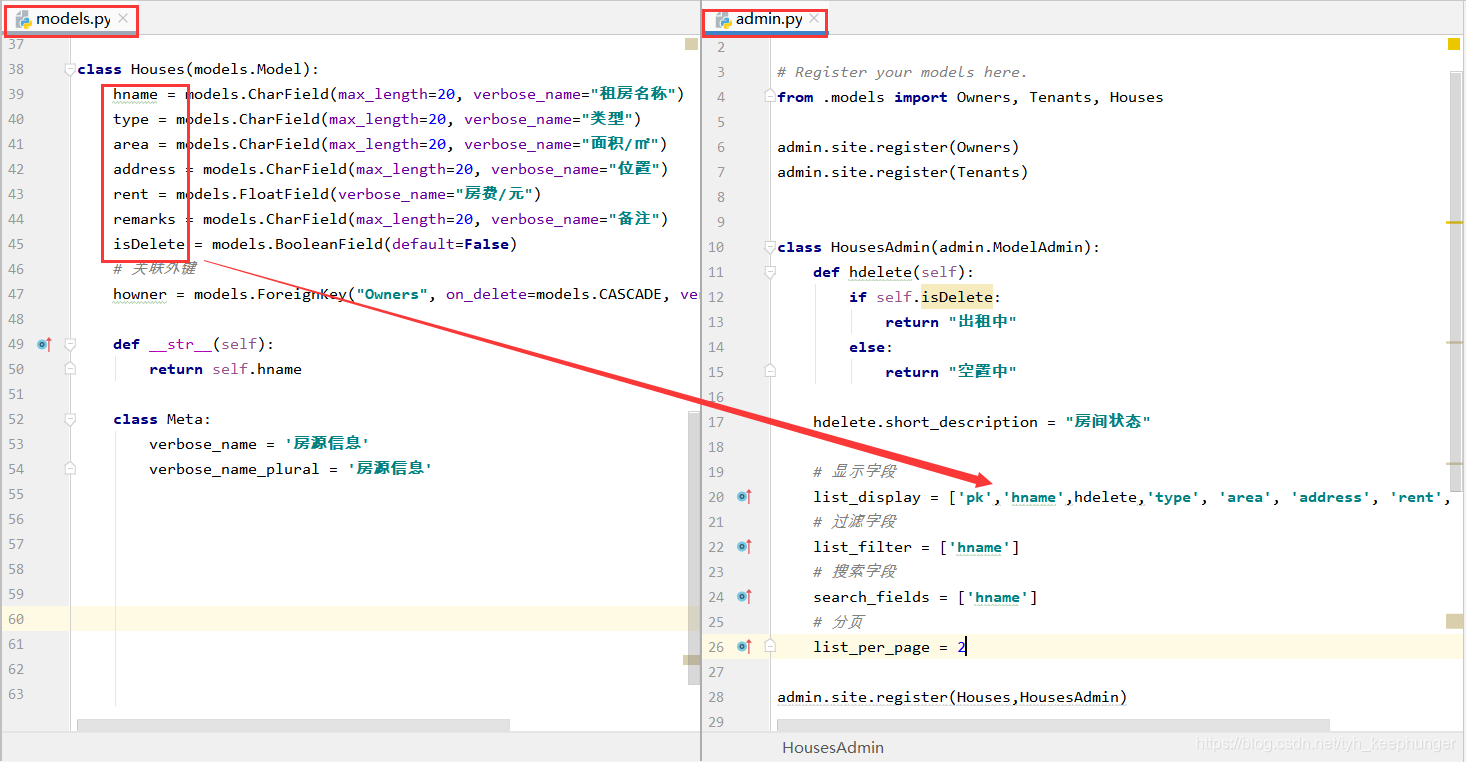Image resolution: width=1466 pixels, height=762 pixels.
Task: Click fold end marker at list_per_page line
Action: (769, 646)
